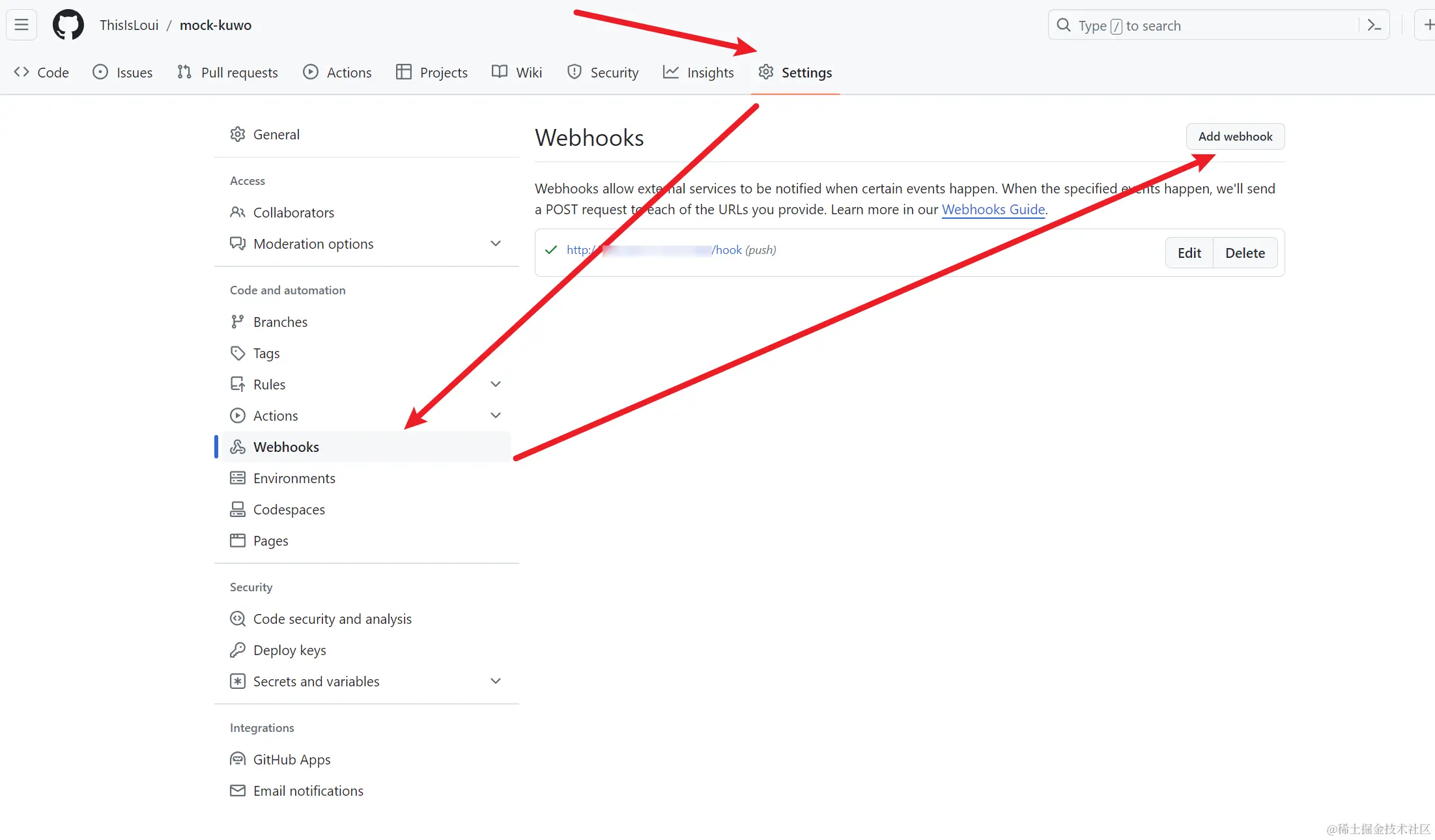The width and height of the screenshot is (1435, 840).
Task: Expand the Rules section chevron
Action: 495,384
